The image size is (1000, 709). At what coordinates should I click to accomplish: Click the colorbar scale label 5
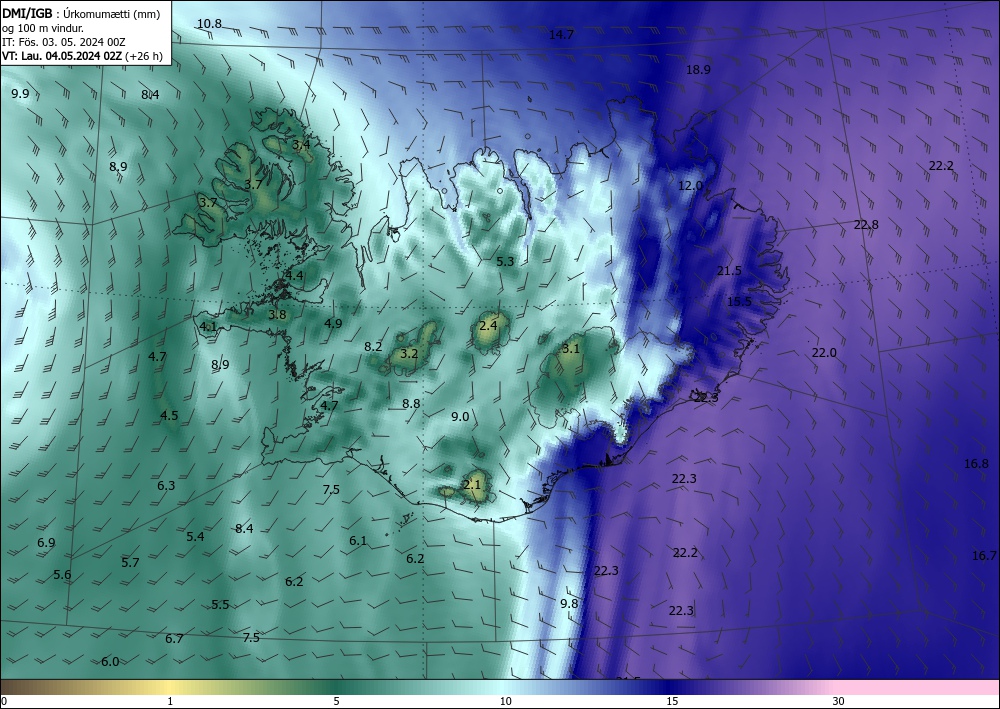[x=336, y=702]
